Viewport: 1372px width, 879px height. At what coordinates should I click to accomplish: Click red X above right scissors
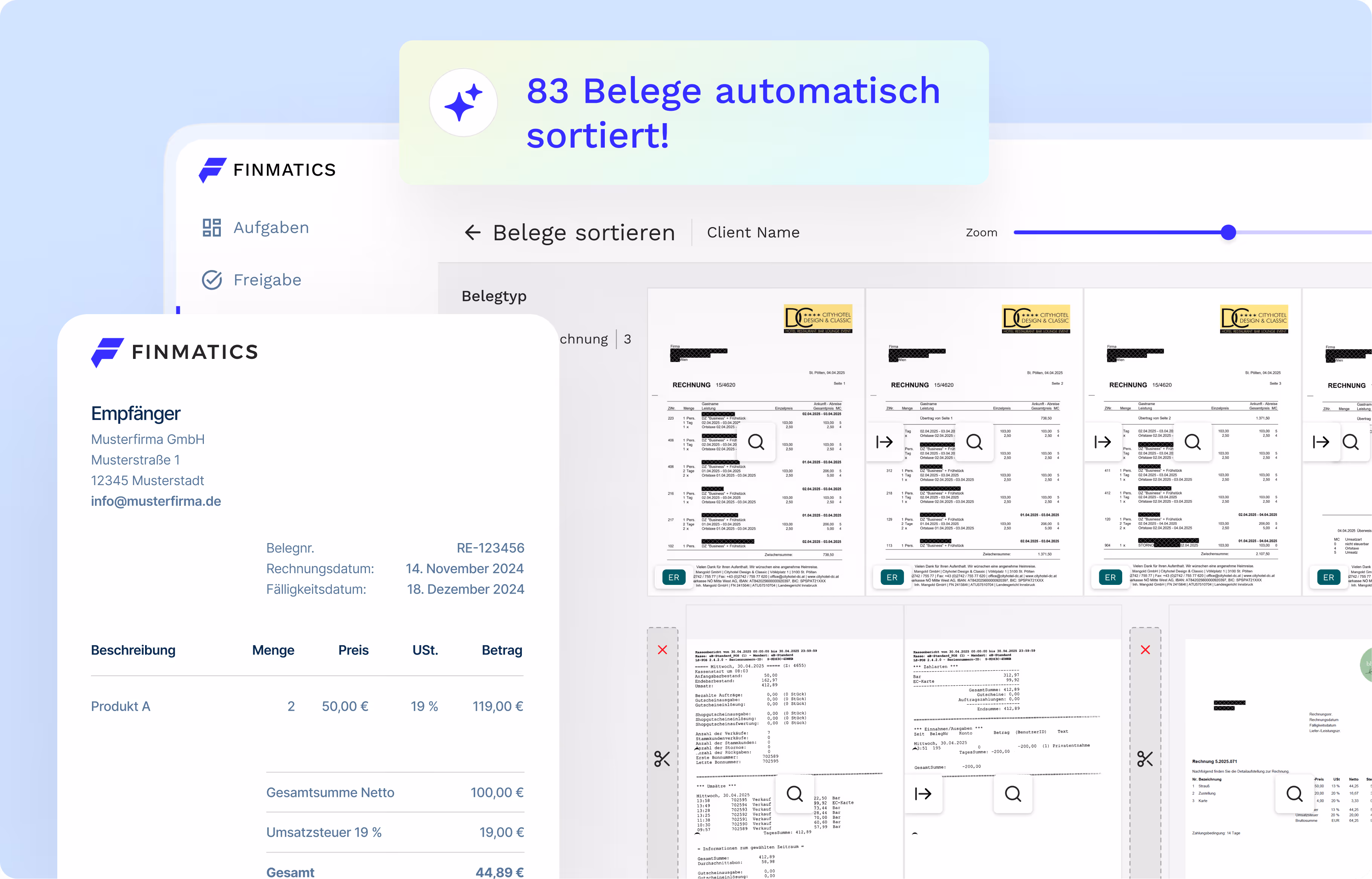1145,650
